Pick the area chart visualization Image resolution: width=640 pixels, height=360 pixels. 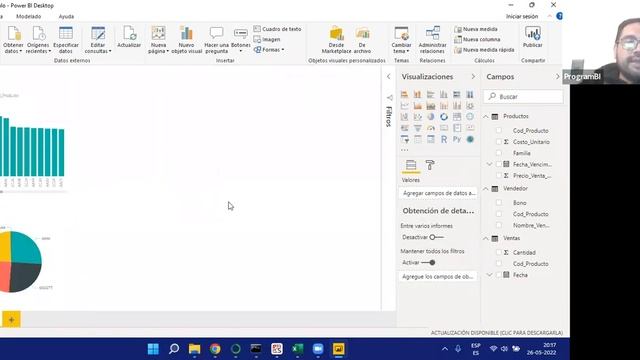point(418,106)
